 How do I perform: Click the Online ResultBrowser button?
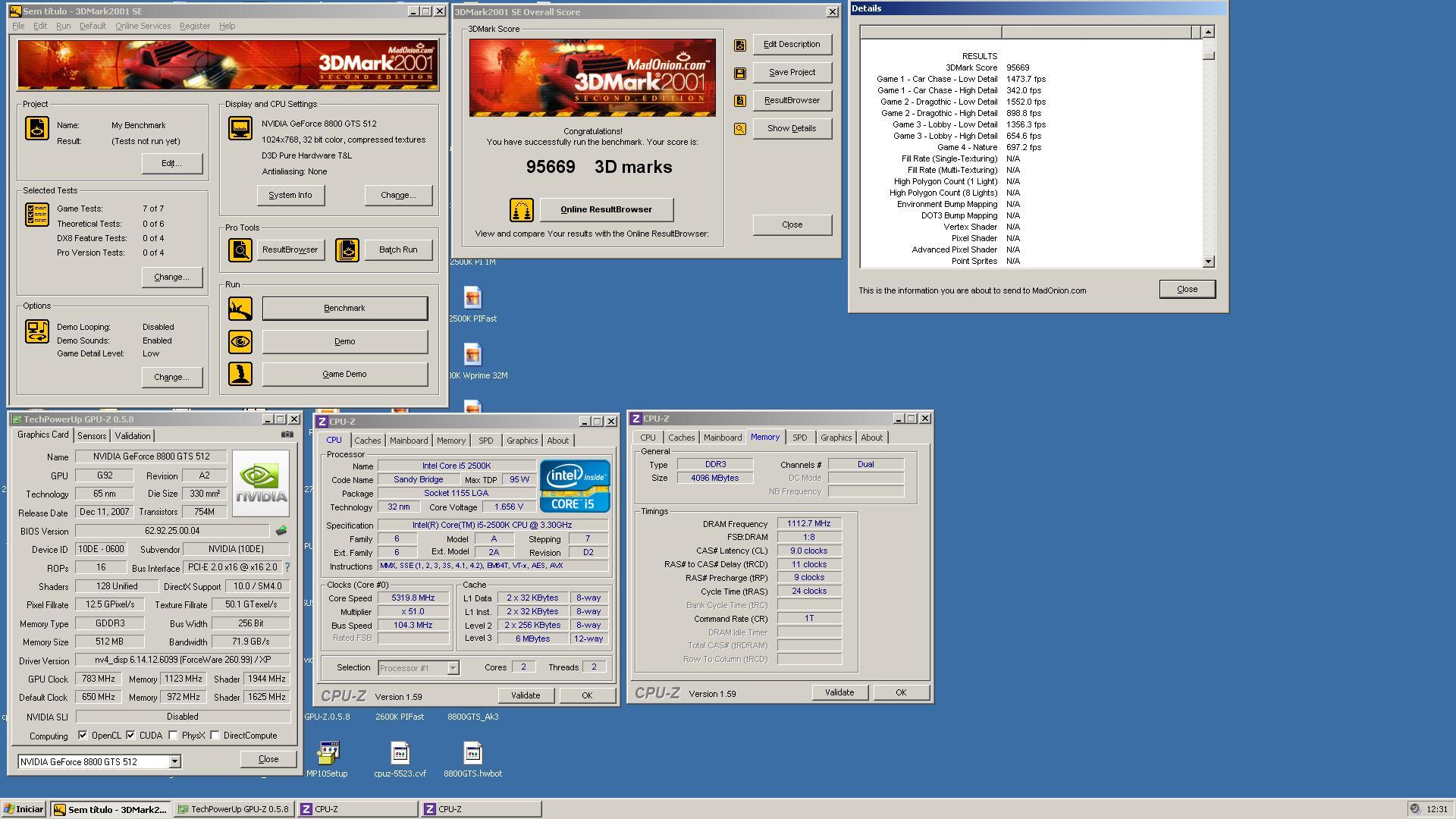click(x=606, y=210)
